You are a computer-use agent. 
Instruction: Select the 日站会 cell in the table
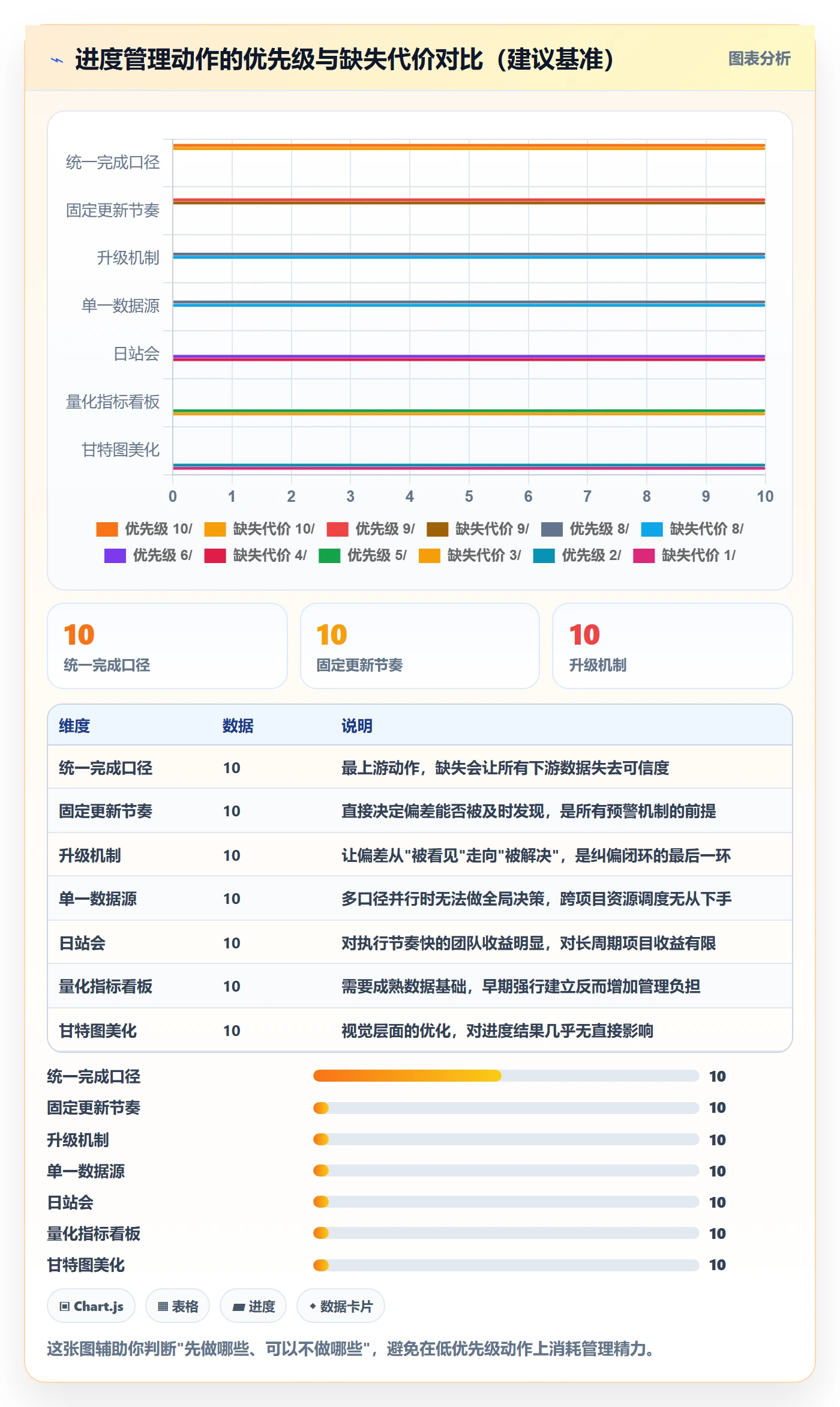(82, 943)
